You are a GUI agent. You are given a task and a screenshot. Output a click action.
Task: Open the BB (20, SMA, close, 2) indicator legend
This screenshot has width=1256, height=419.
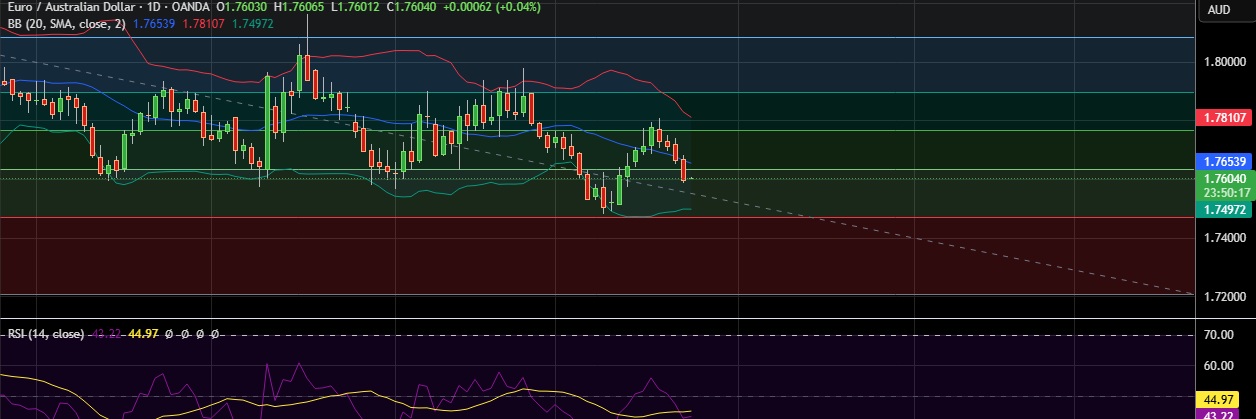tap(65, 23)
